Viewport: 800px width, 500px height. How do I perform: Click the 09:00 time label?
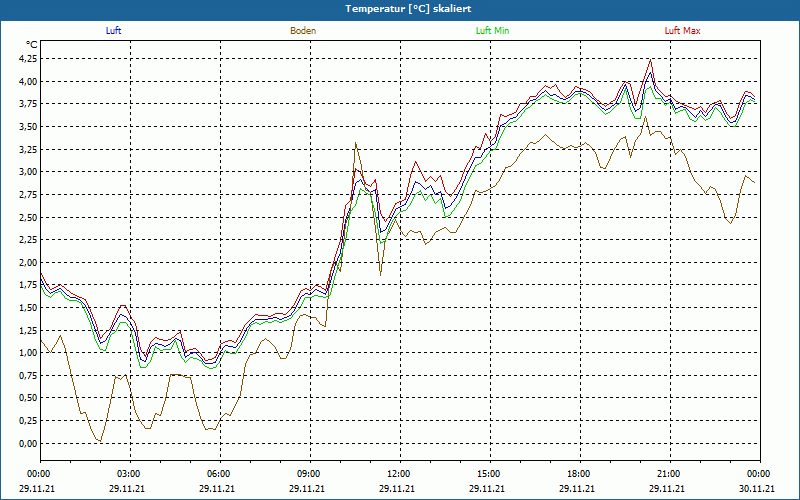point(310,474)
